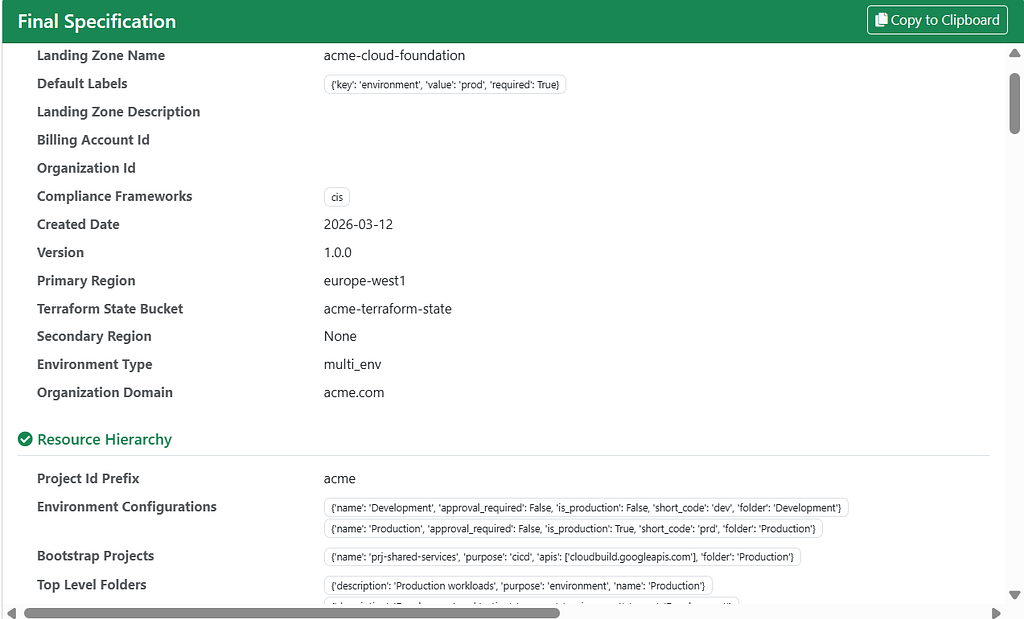Select the Resource Hierarchy section heading

104,439
